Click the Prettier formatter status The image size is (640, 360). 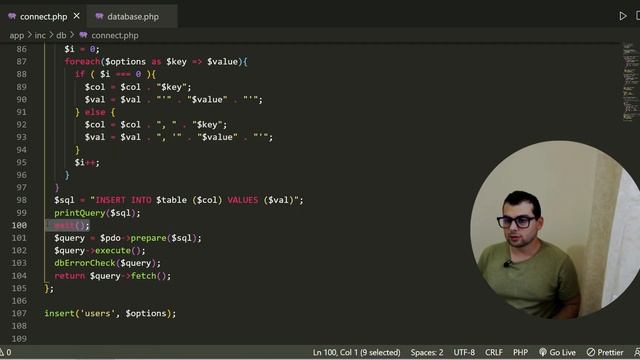tap(605, 352)
